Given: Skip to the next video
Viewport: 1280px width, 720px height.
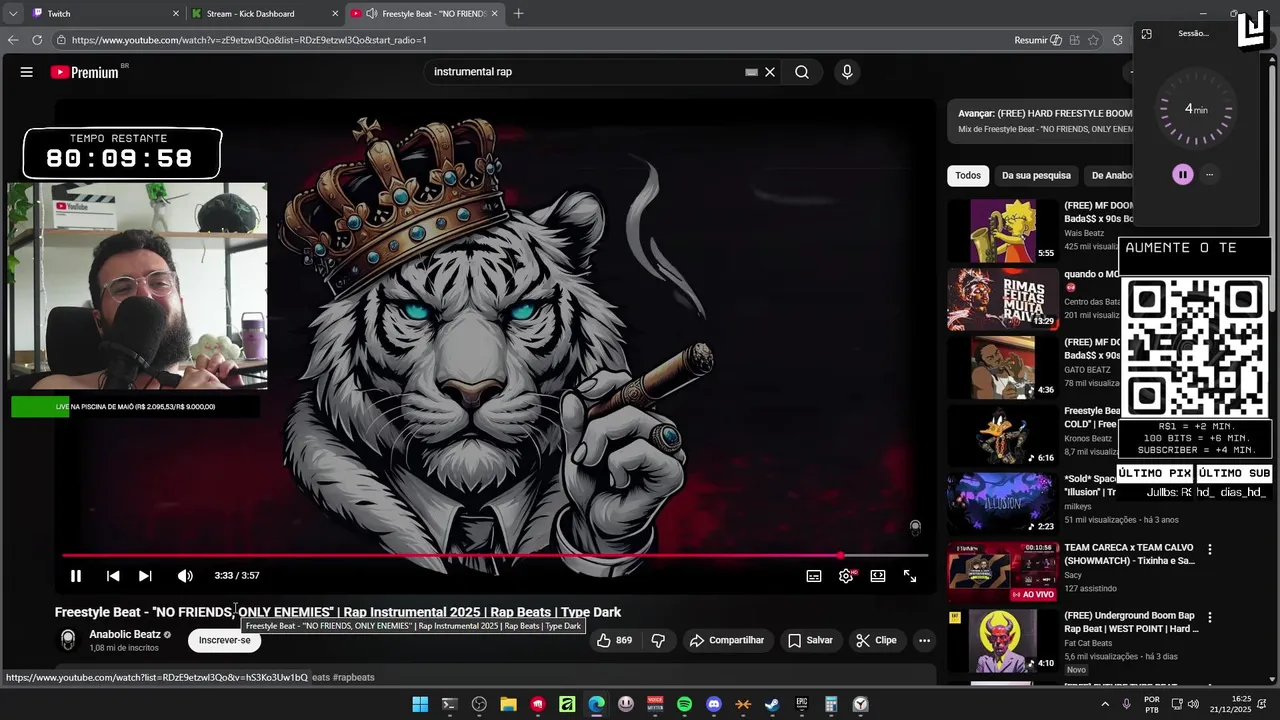Looking at the screenshot, I should tap(145, 576).
